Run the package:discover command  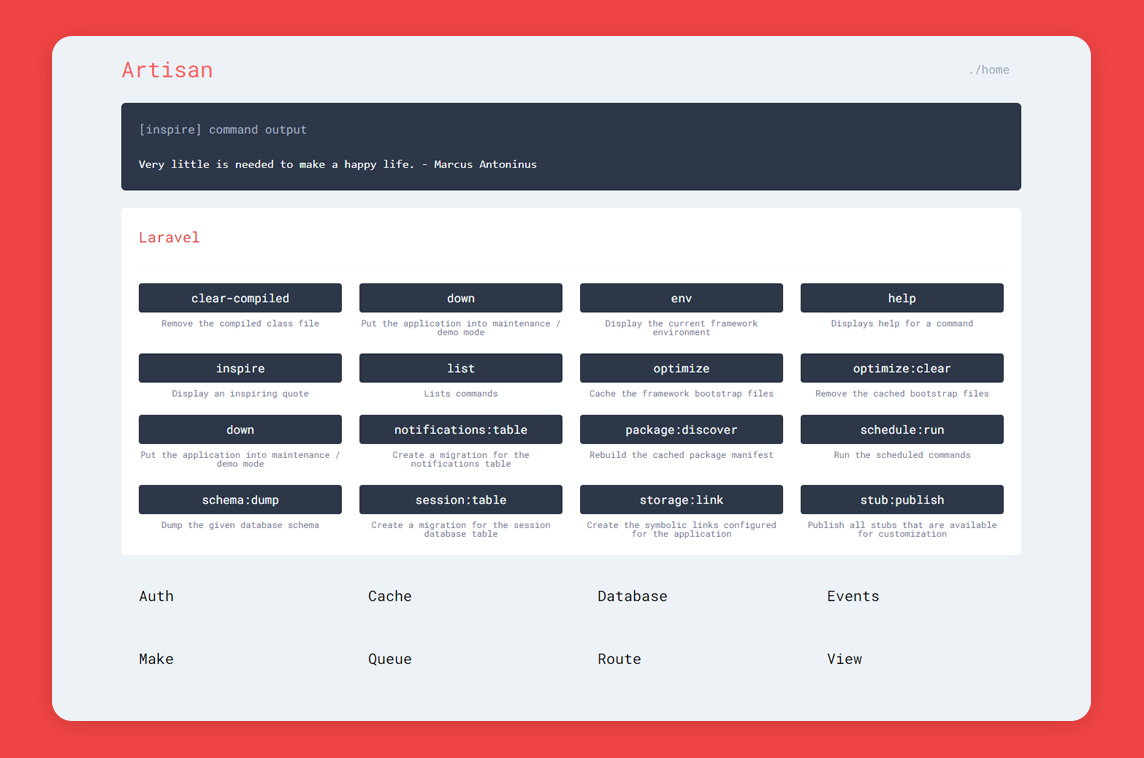681,429
